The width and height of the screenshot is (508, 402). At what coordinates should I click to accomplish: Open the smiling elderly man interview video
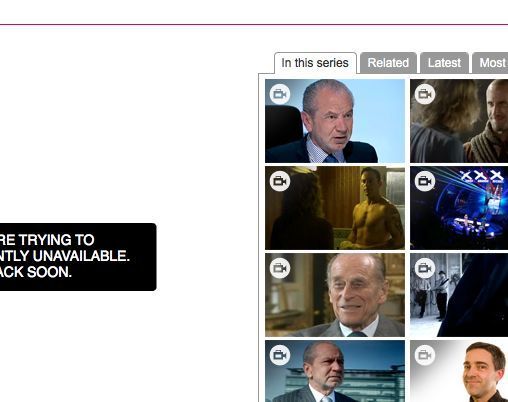tap(335, 295)
